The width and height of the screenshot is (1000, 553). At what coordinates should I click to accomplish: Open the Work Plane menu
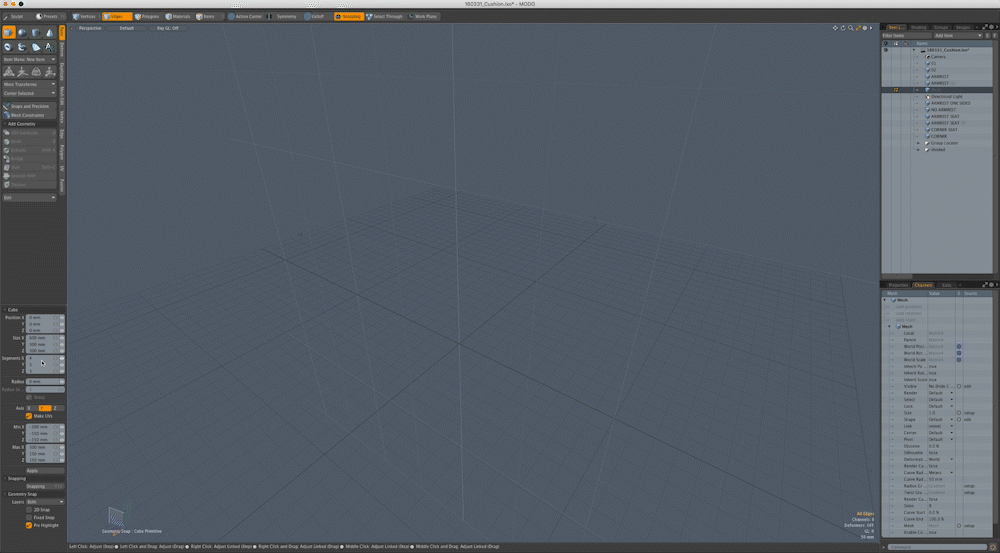424,17
